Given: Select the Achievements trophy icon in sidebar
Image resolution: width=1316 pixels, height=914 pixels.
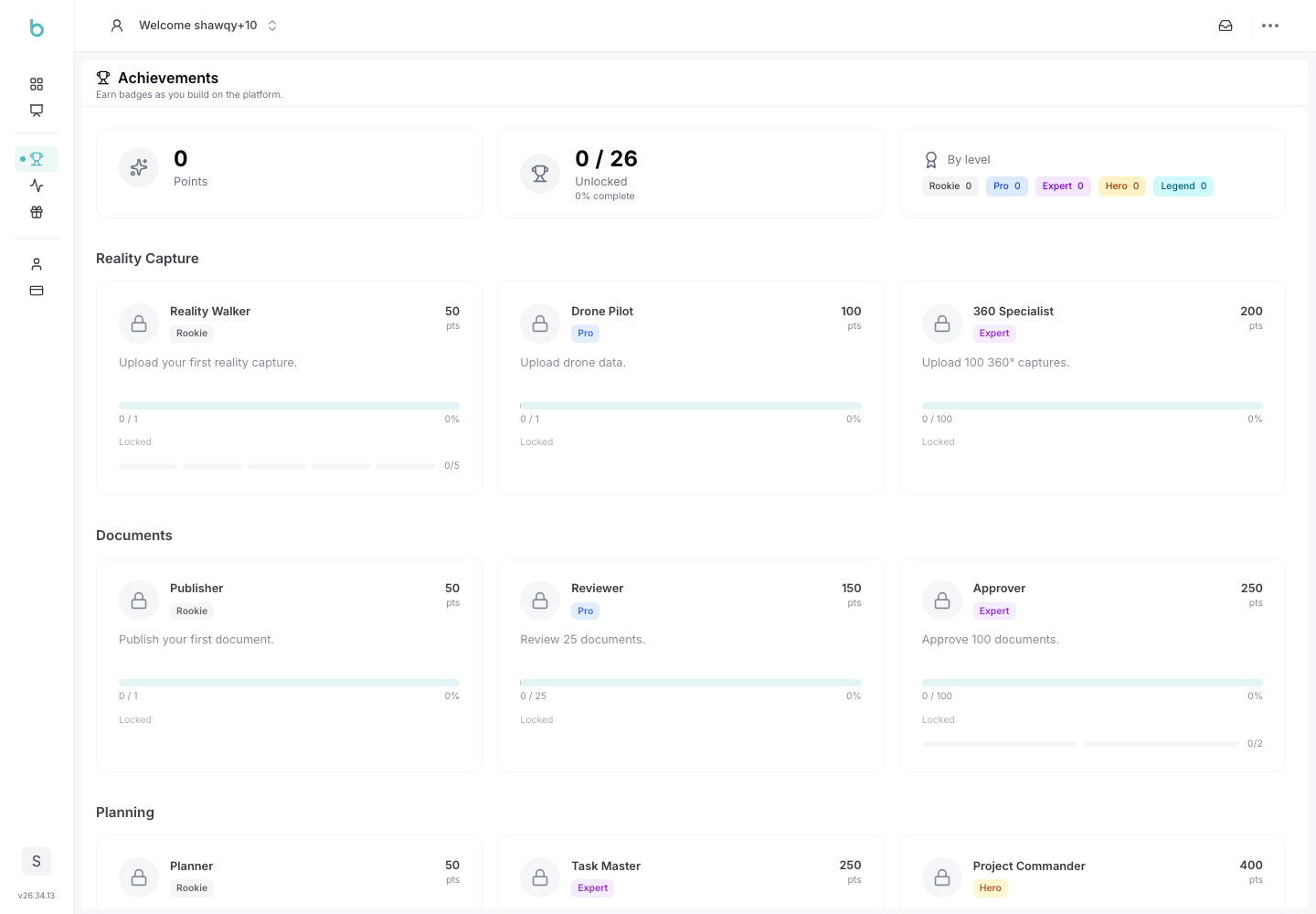Looking at the screenshot, I should pos(37,159).
